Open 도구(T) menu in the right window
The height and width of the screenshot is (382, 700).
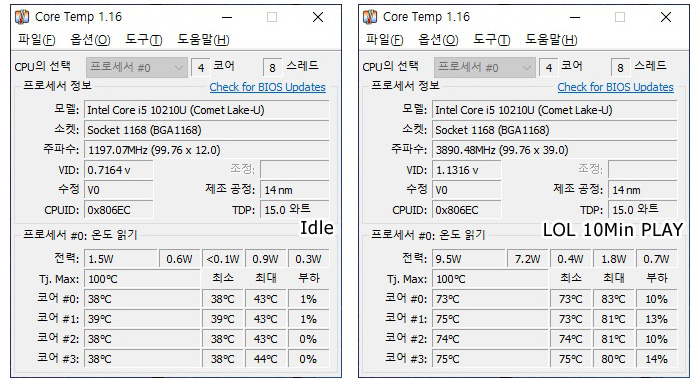pos(491,40)
